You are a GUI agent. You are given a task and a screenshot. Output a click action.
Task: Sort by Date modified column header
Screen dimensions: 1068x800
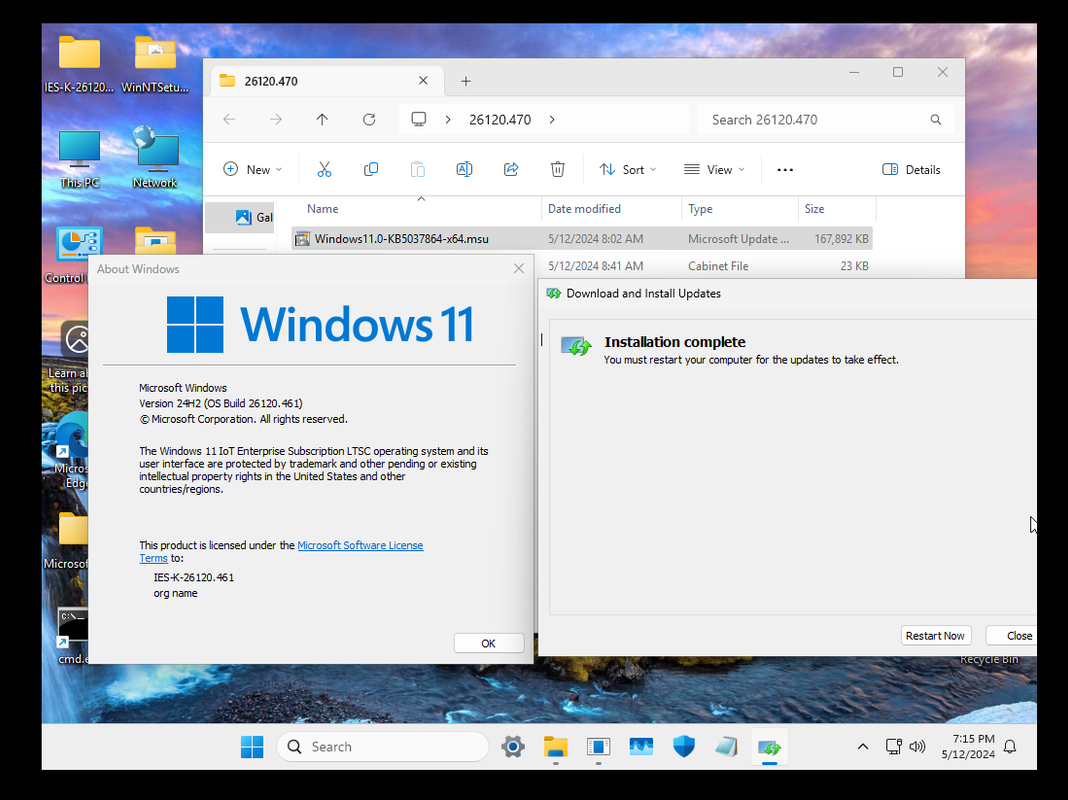pyautogui.click(x=584, y=209)
